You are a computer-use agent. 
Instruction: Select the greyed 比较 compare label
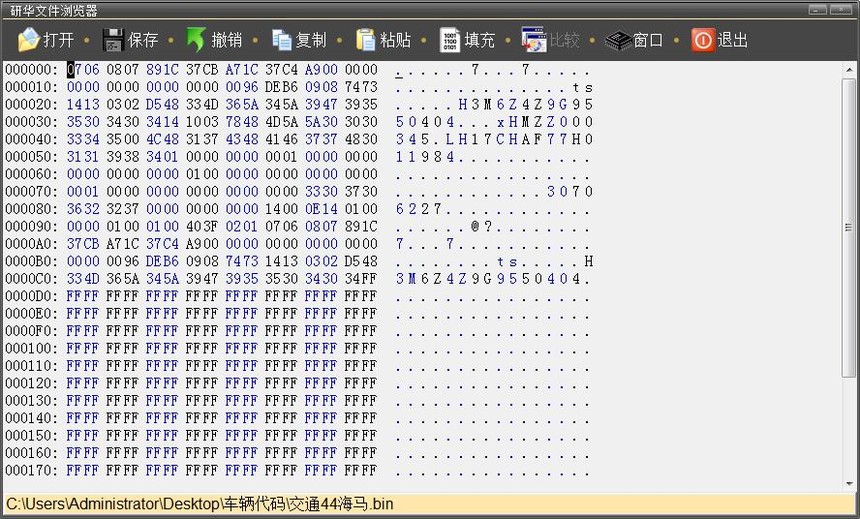tap(564, 40)
